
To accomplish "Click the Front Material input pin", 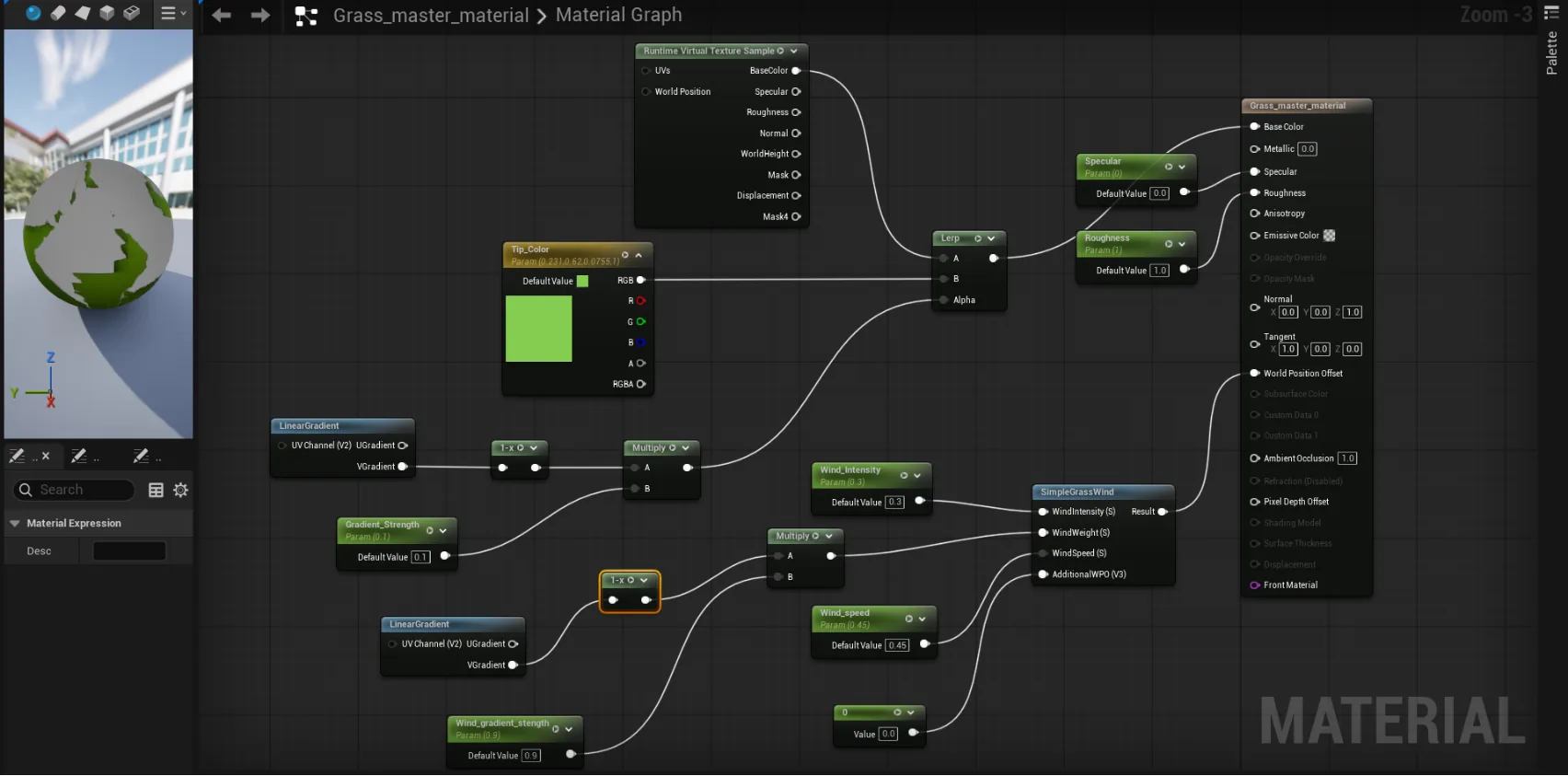I will click(x=1255, y=585).
